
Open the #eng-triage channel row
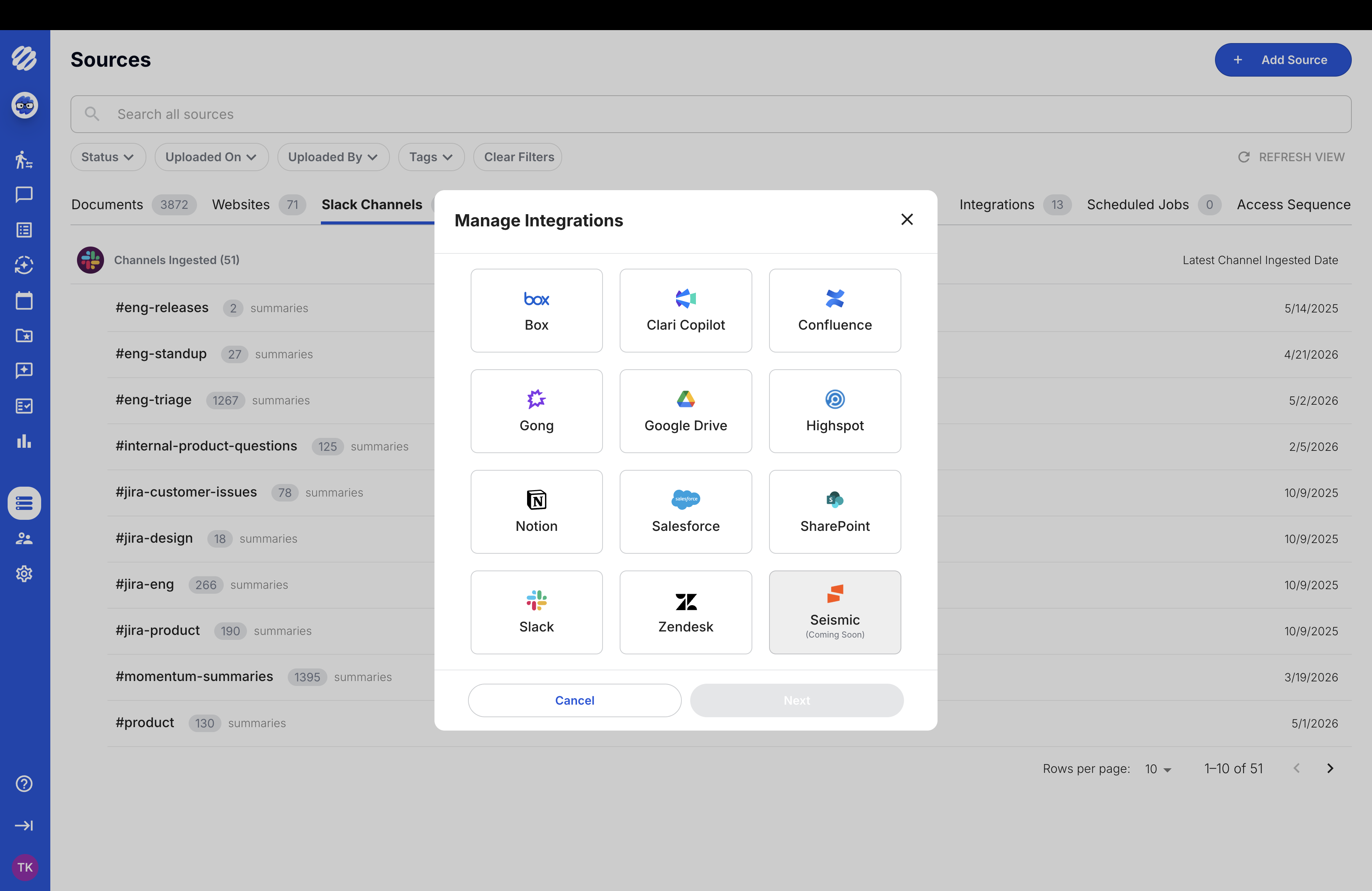pos(729,400)
